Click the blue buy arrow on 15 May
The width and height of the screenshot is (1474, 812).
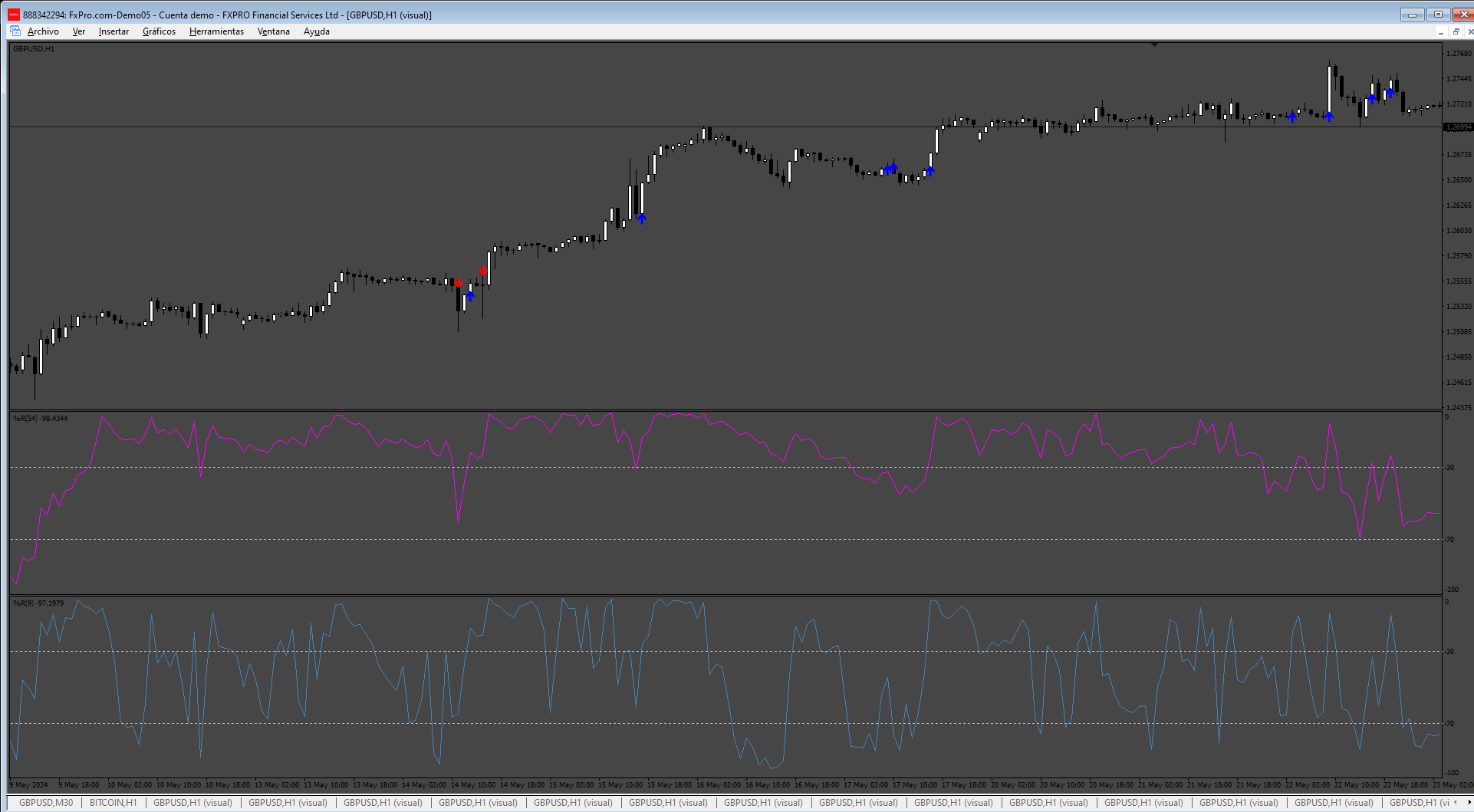(642, 219)
